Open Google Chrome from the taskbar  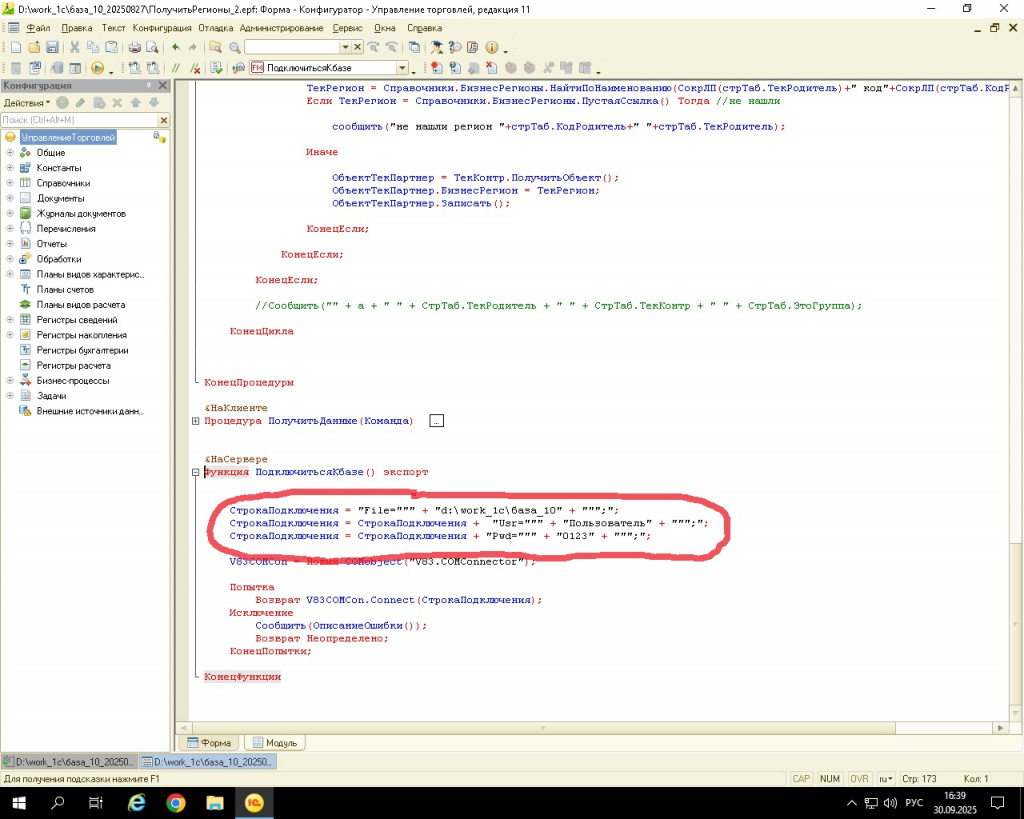pos(175,802)
